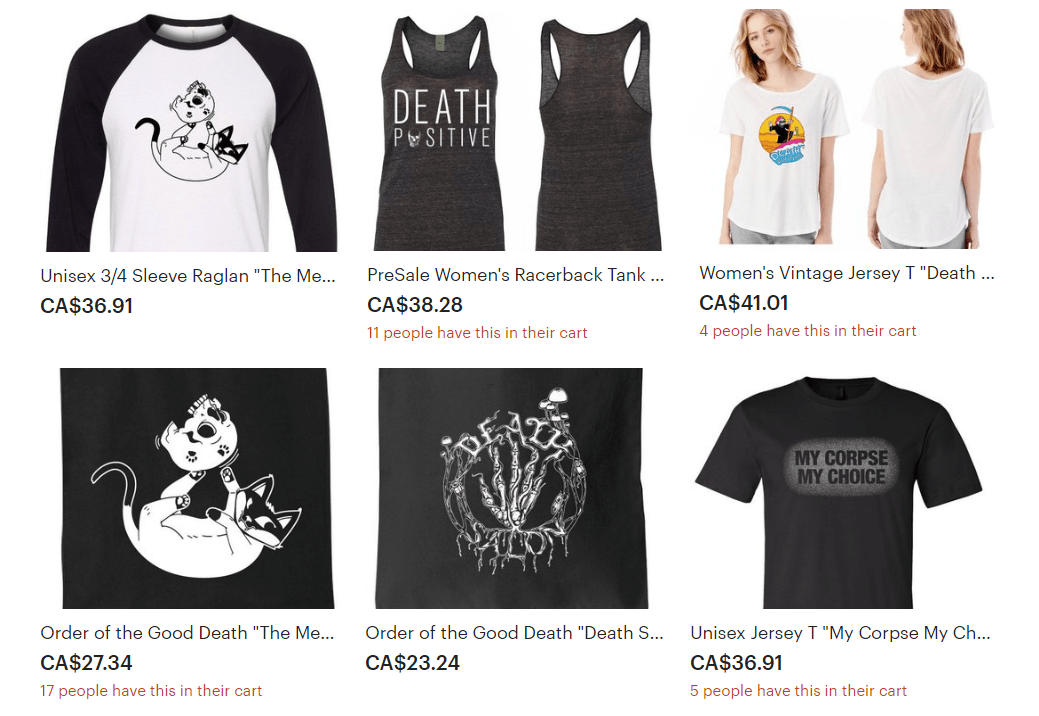Click the CA$38.28 price of racerback tank

pos(415,305)
